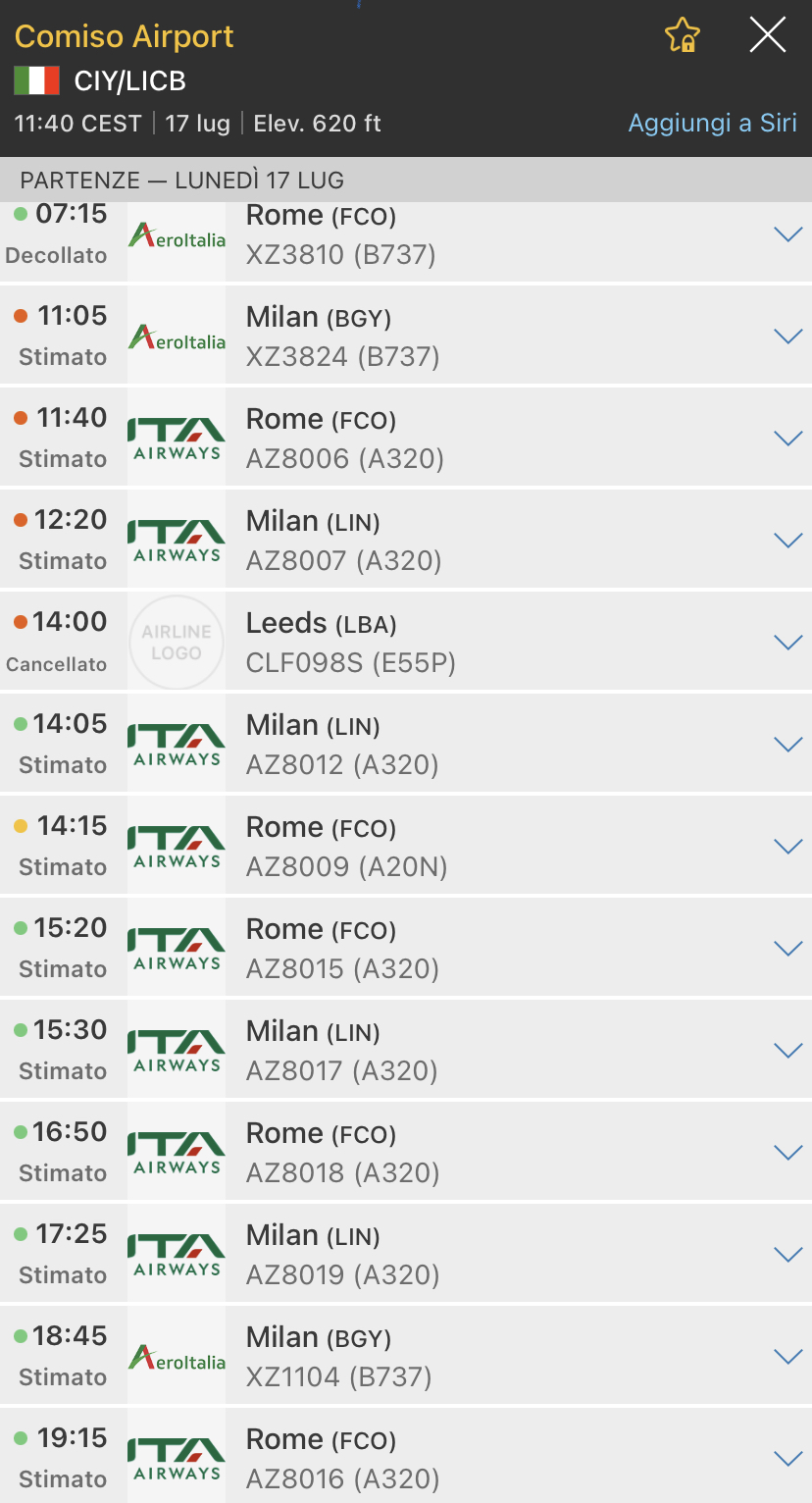Tap the favorite star icon with lock
The image size is (812, 1503).
tap(683, 36)
